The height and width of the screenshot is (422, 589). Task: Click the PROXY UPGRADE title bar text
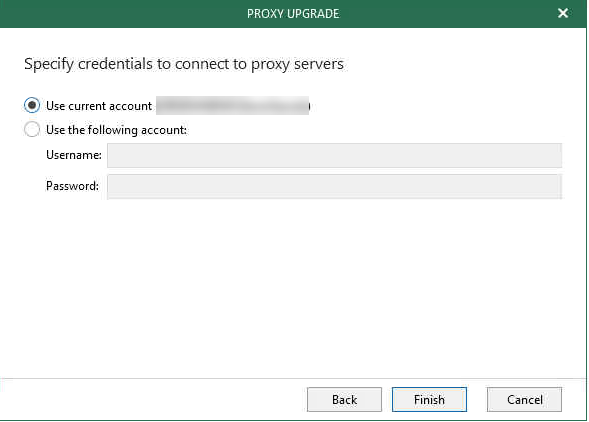pyautogui.click(x=293, y=14)
